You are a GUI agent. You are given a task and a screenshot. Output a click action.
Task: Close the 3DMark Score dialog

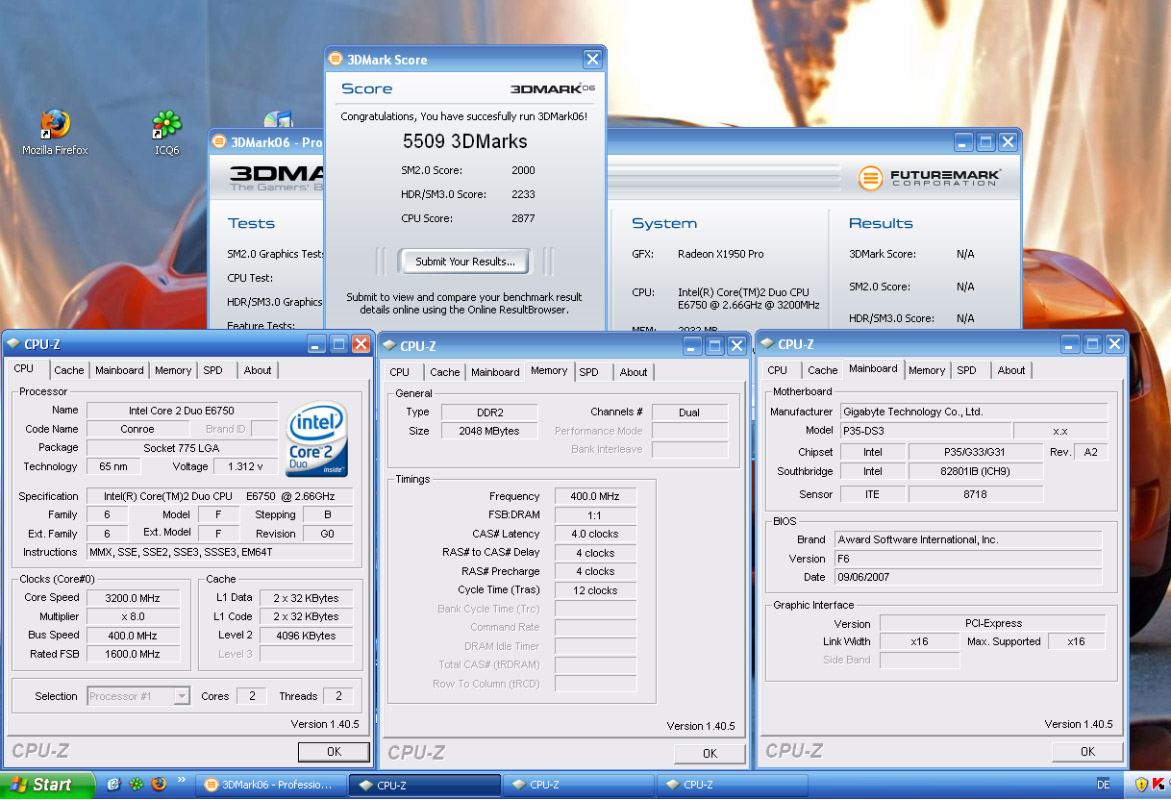tap(592, 59)
